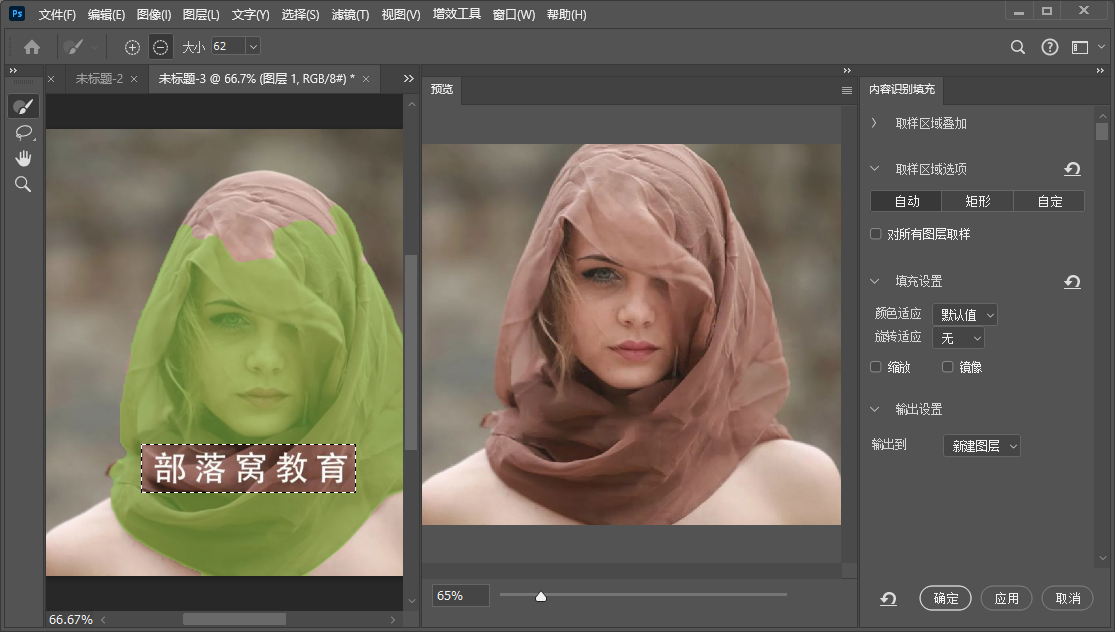Viewport: 1115px width, 632px height.
Task: Toggle the 缩放 checkbox
Action: point(876,367)
